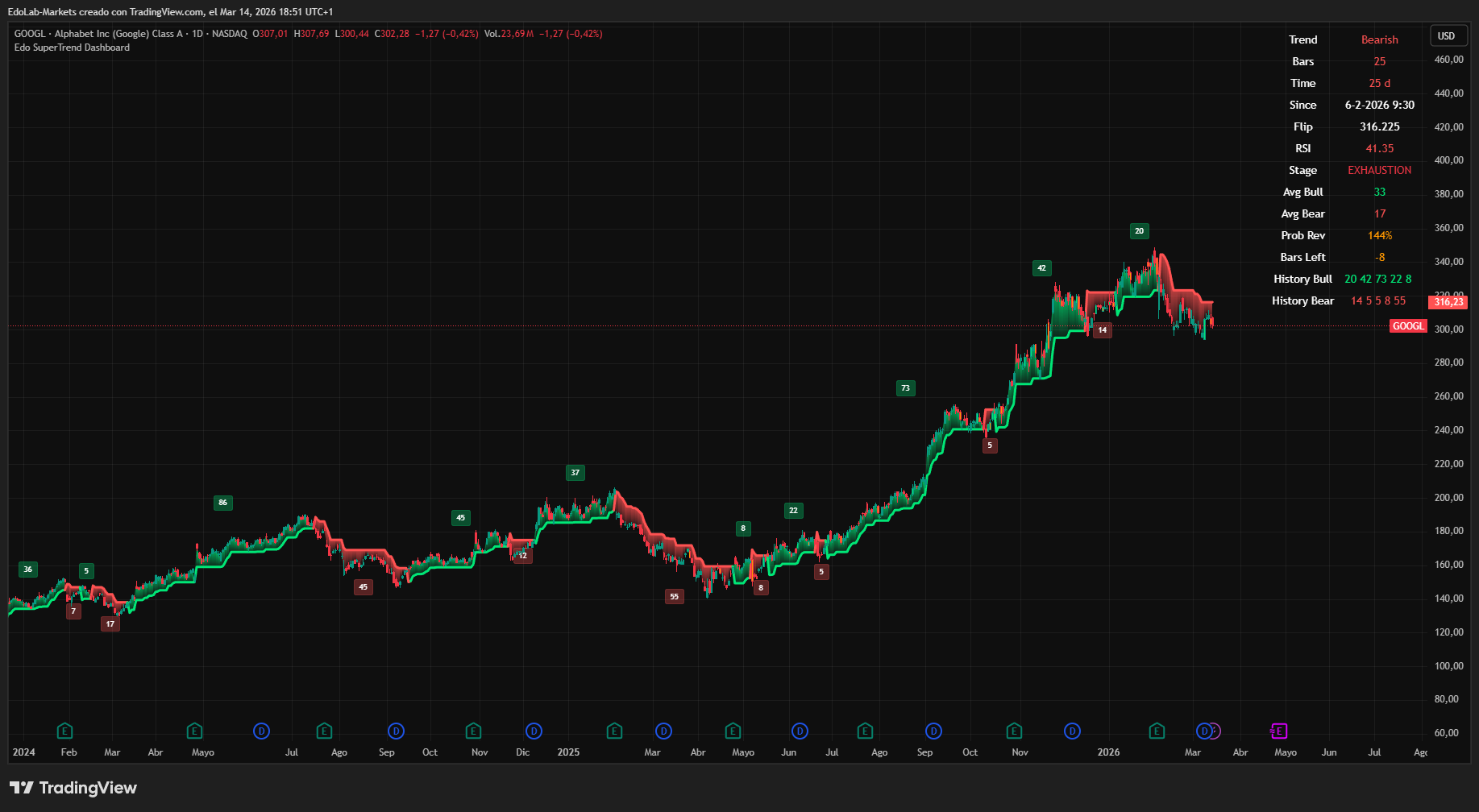The width and height of the screenshot is (1479, 812).
Task: Click the green bull count label 73
Action: click(x=906, y=388)
